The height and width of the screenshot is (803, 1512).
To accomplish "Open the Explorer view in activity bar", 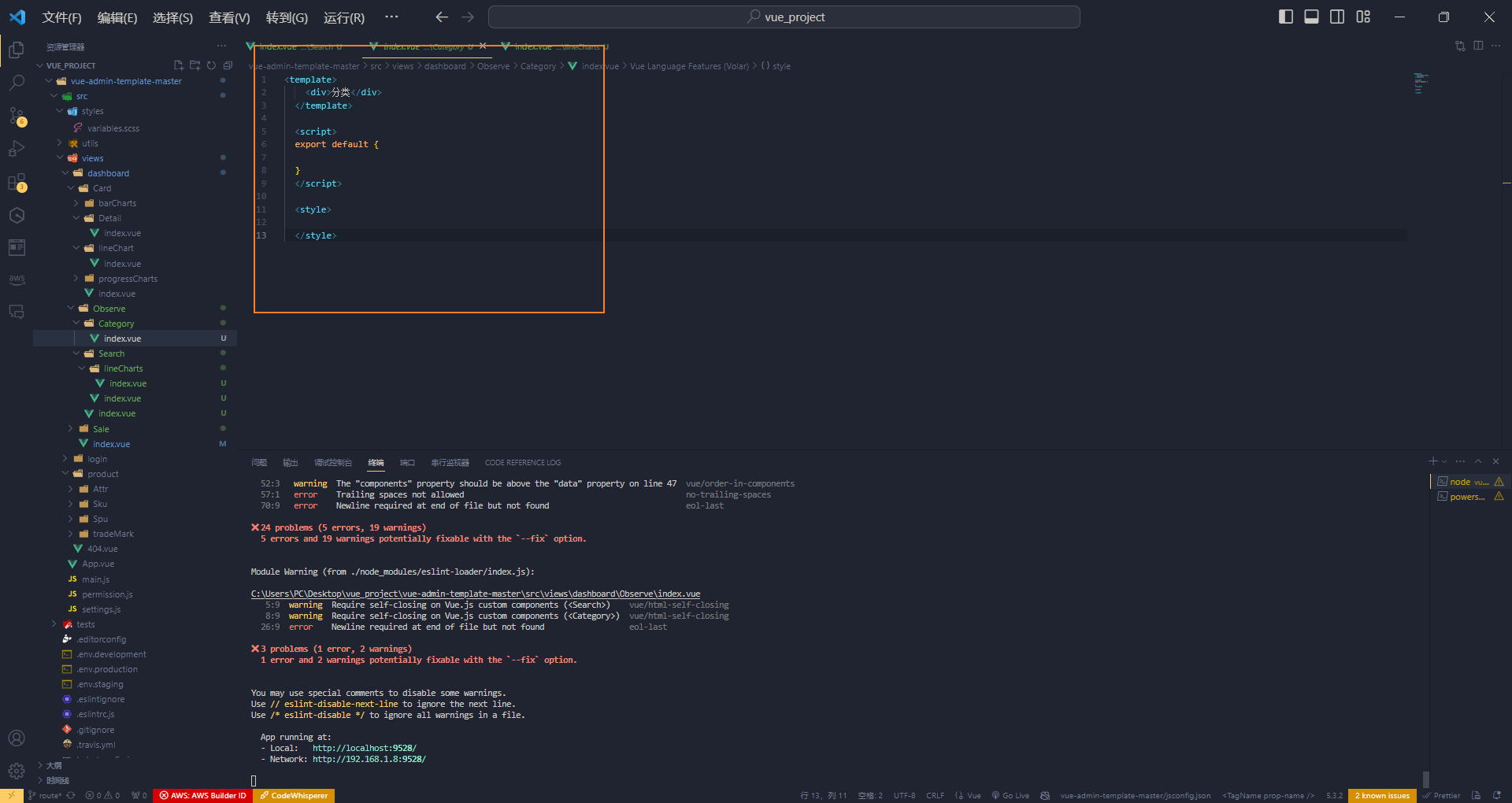I will pos(17,50).
